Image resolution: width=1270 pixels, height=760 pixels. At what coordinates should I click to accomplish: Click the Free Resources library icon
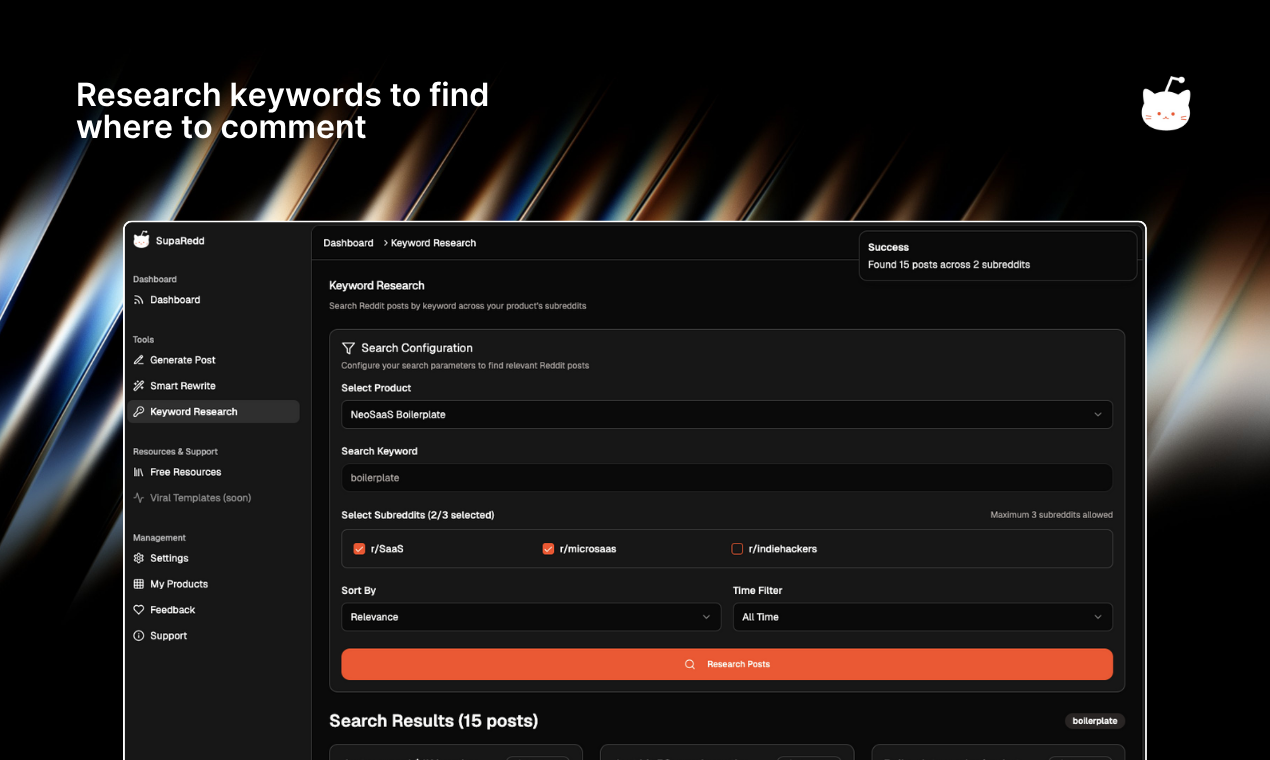click(x=139, y=472)
